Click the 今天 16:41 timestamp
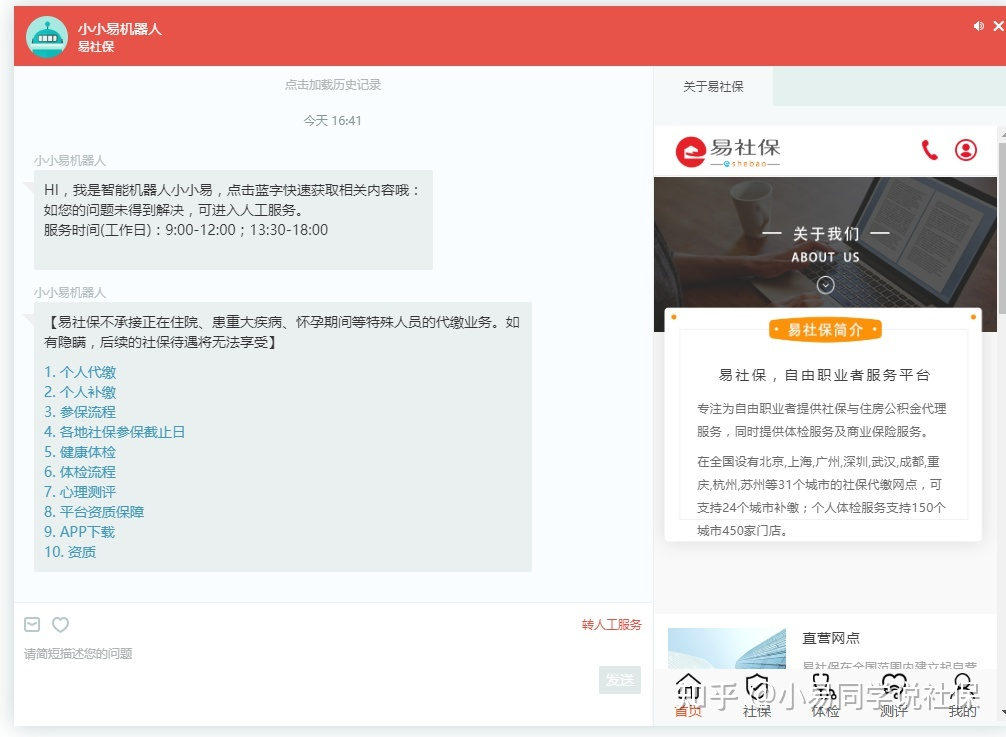Image resolution: width=1006 pixels, height=737 pixels. [x=332, y=121]
